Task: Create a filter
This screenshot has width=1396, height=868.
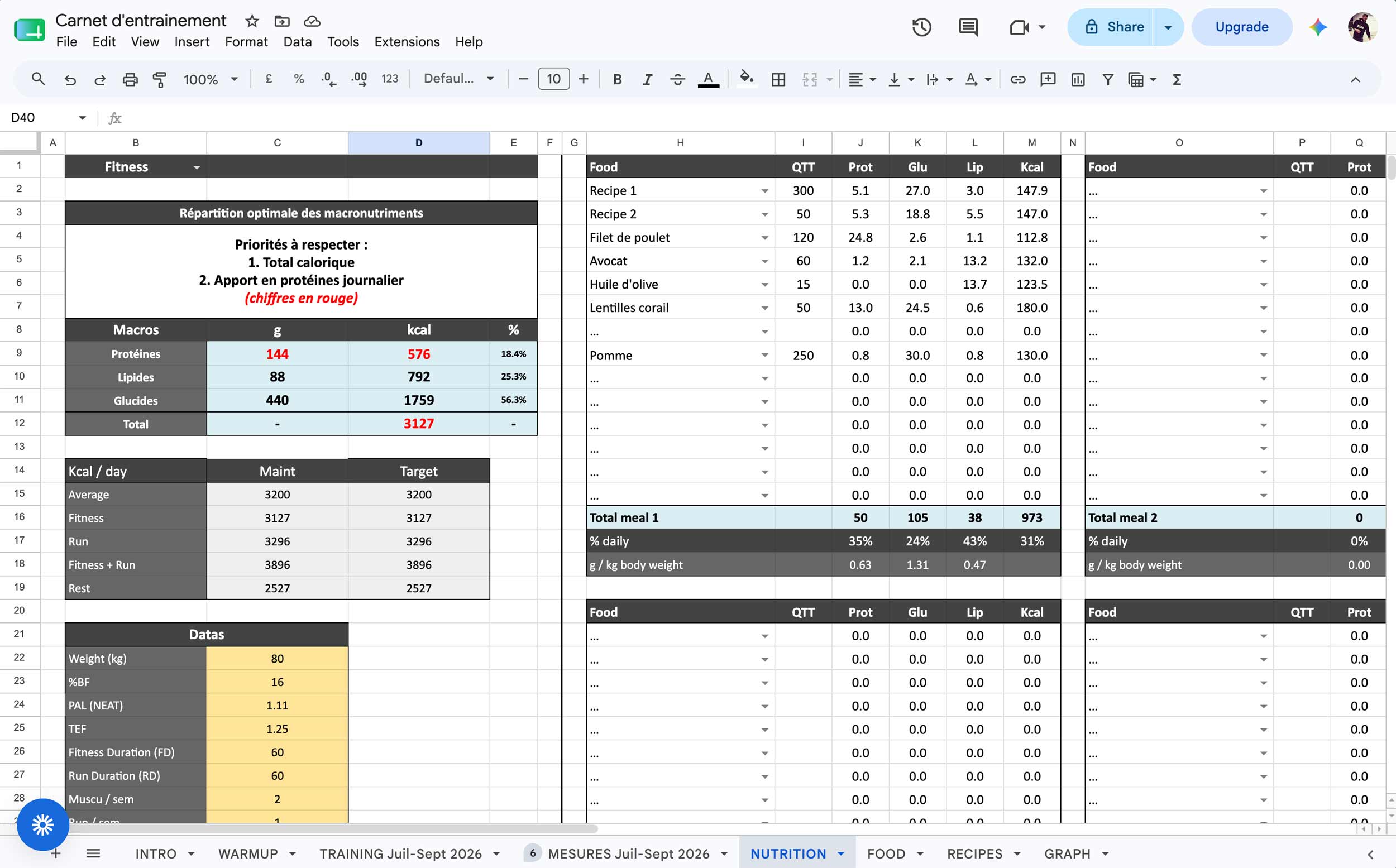Action: [x=1108, y=79]
